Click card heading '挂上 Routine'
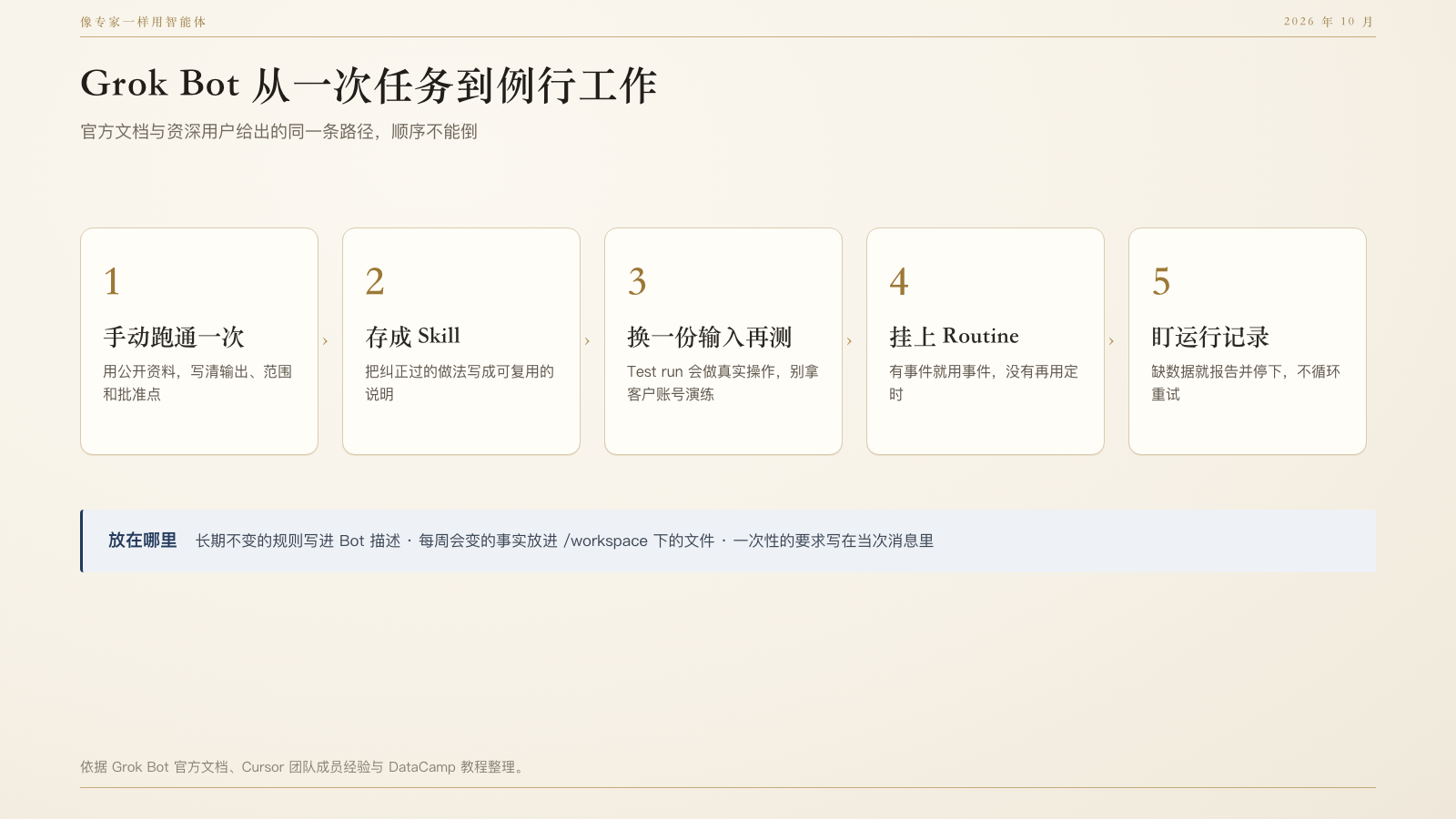Screen dimensions: 1456x819 [954, 337]
